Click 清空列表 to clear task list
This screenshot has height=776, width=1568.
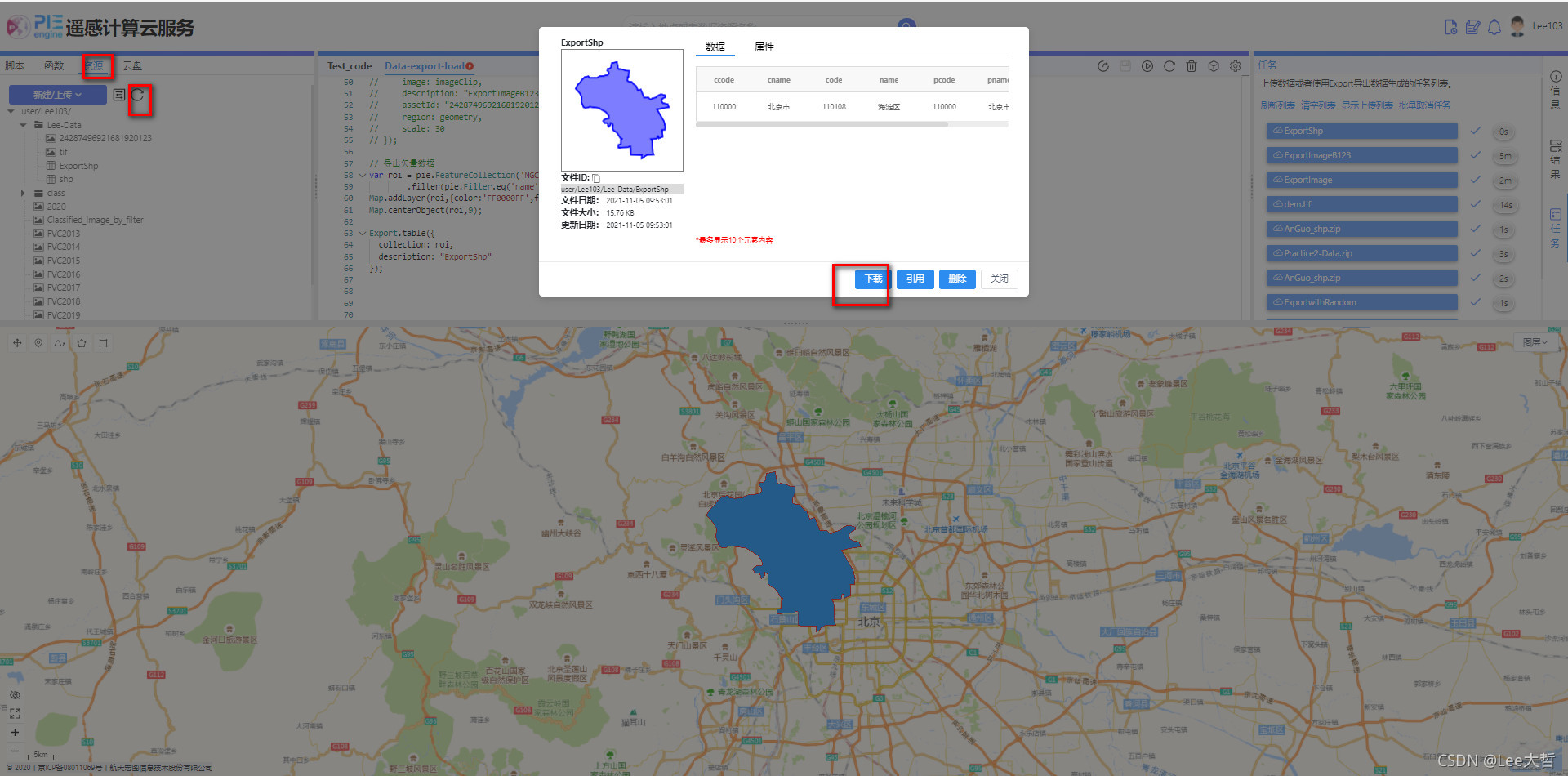click(1318, 105)
